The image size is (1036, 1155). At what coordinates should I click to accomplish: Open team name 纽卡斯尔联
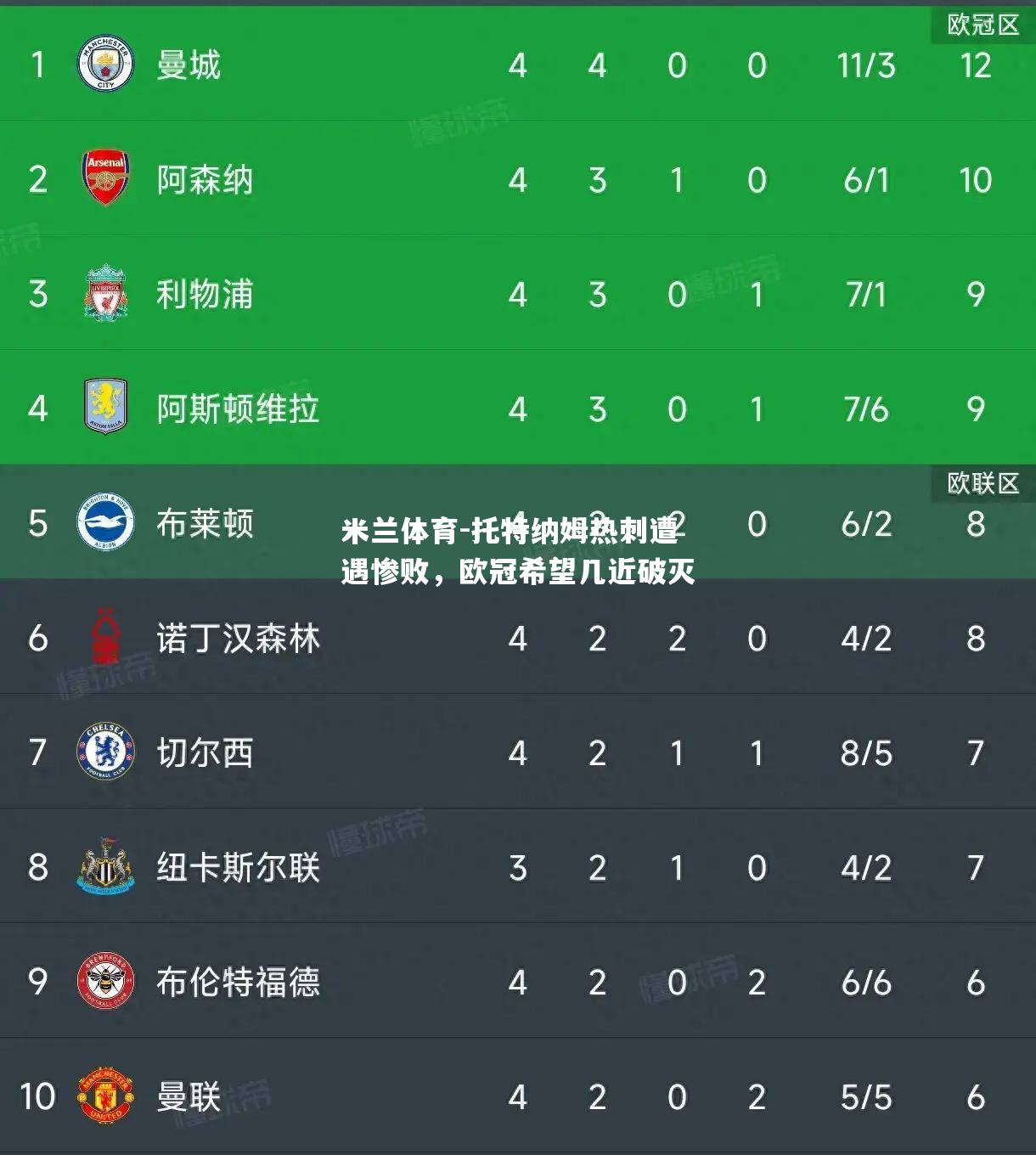pyautogui.click(x=238, y=868)
